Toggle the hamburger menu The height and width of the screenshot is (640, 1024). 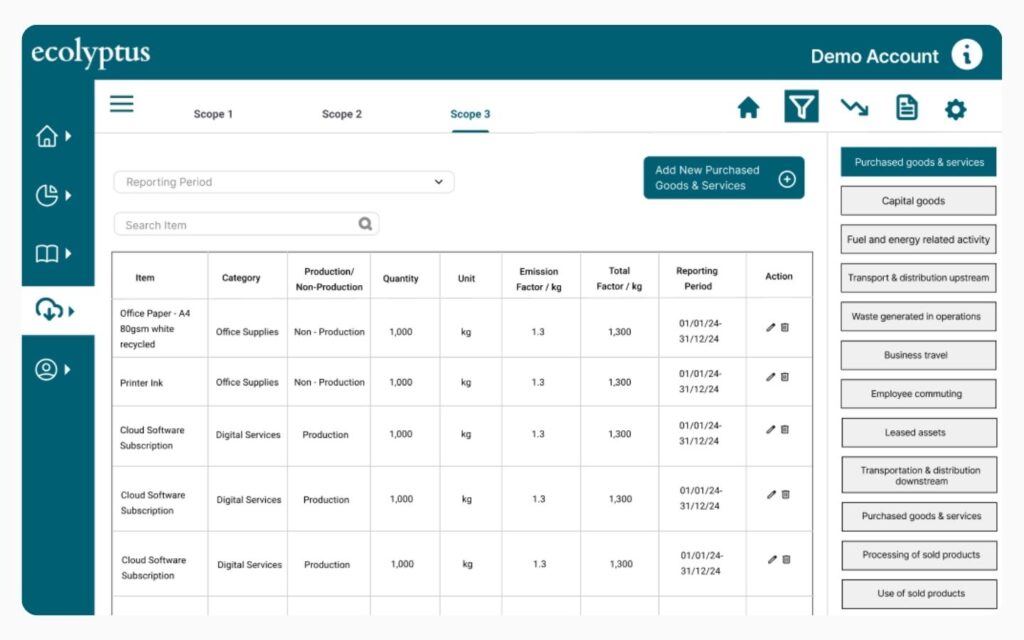[x=122, y=104]
